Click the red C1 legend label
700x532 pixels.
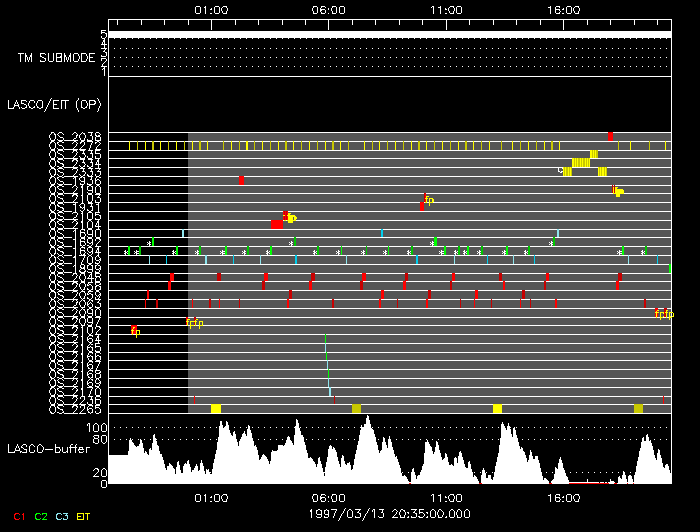pos(19,516)
